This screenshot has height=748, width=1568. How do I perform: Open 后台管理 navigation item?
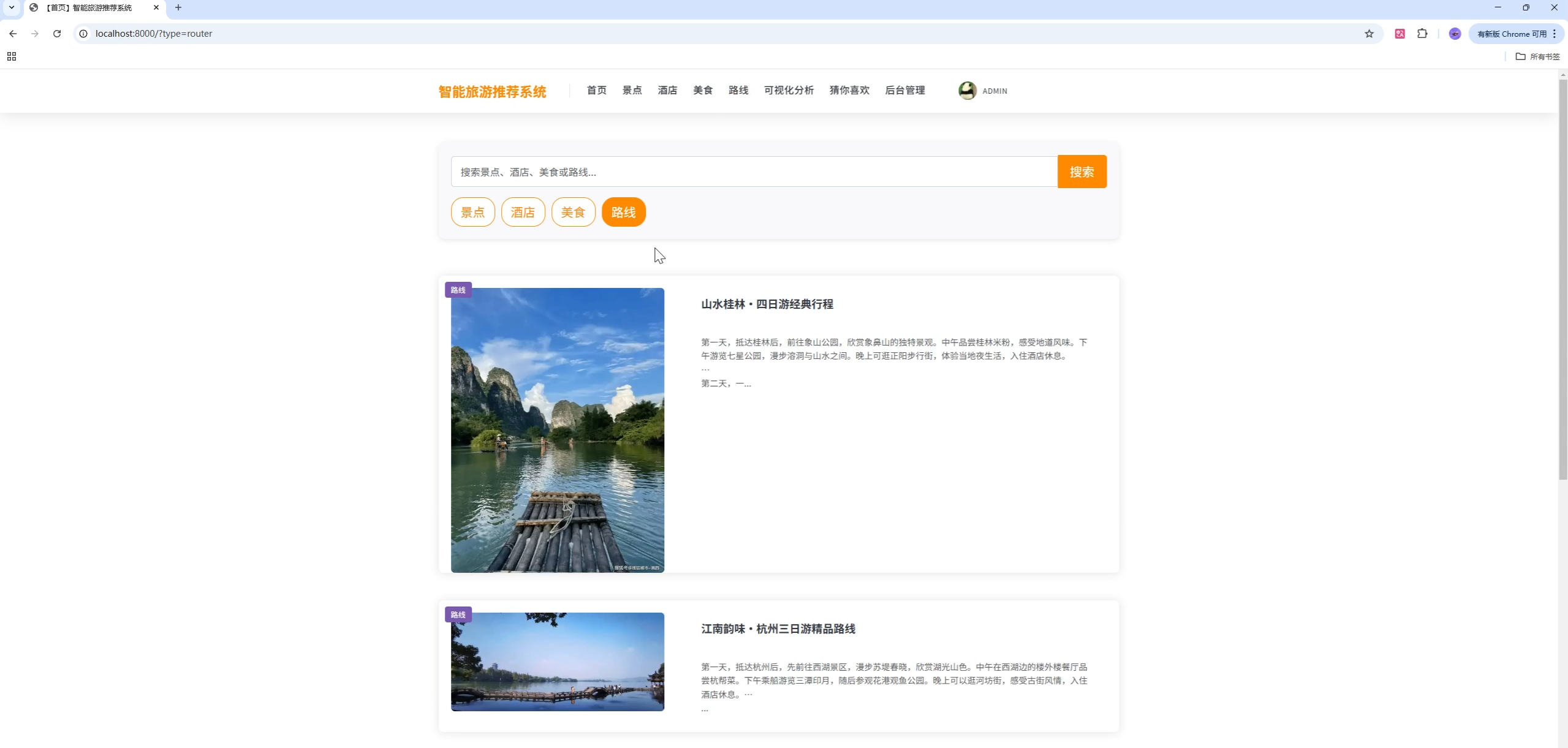pyautogui.click(x=905, y=90)
